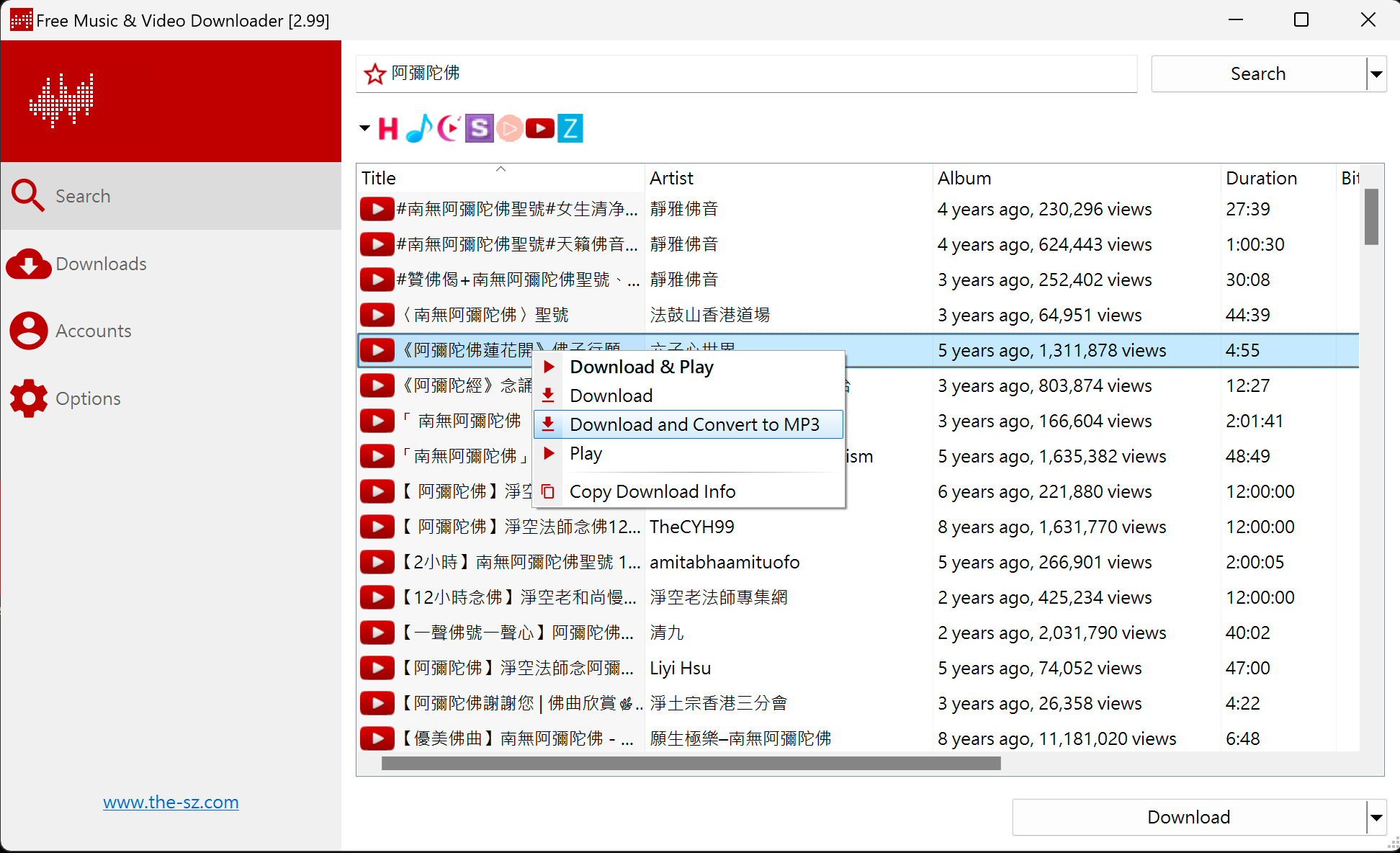Click the star favorite icon in search box

[x=374, y=73]
